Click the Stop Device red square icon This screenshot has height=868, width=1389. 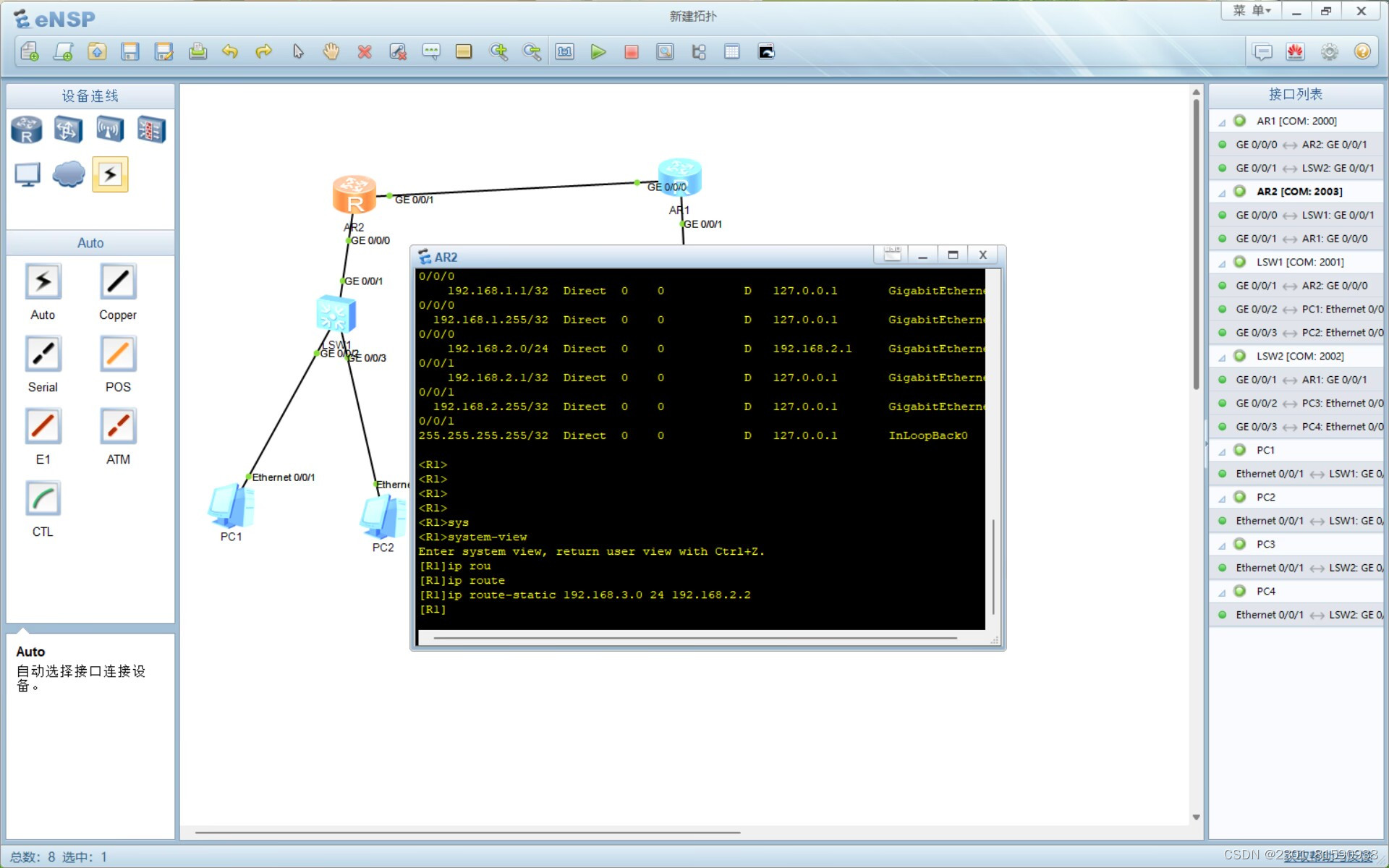(x=631, y=52)
